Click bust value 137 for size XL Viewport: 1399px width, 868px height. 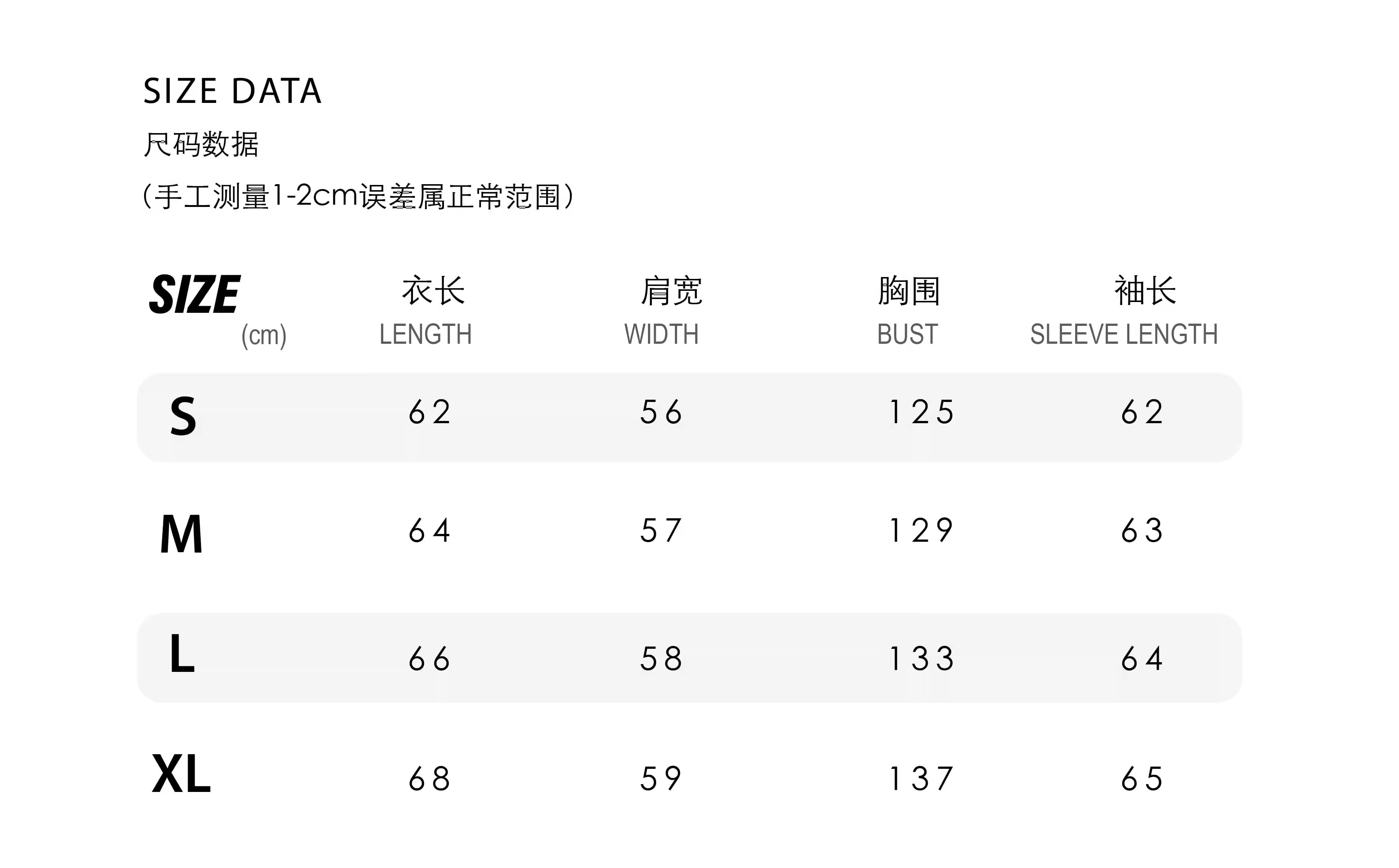(921, 779)
